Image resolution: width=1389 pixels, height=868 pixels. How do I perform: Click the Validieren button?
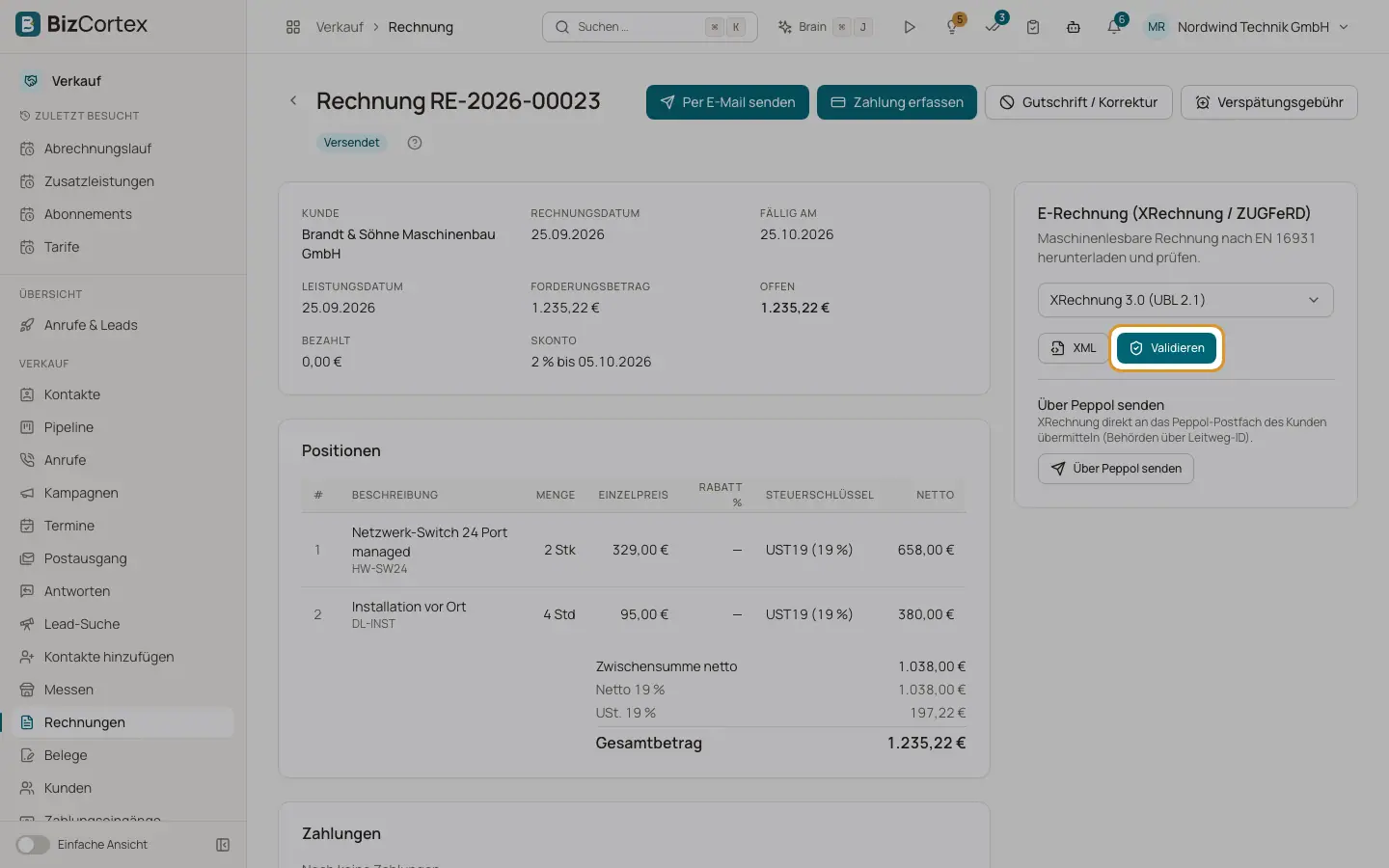[1166, 348]
